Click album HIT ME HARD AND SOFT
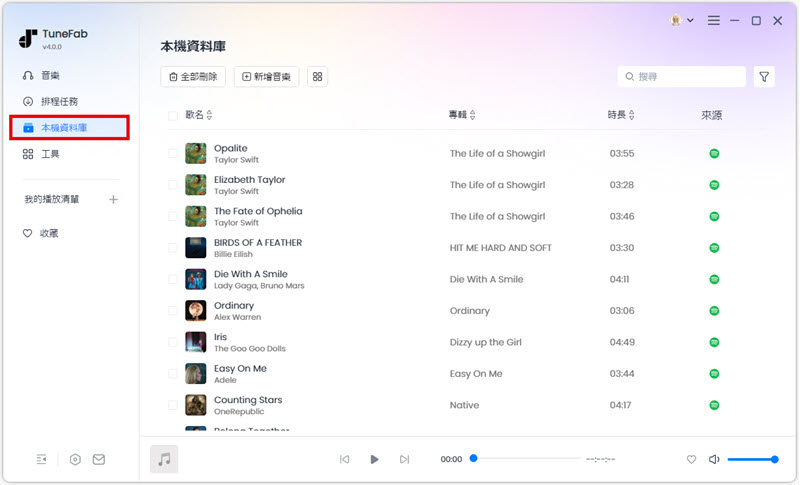The height and width of the screenshot is (485, 800). tap(501, 248)
